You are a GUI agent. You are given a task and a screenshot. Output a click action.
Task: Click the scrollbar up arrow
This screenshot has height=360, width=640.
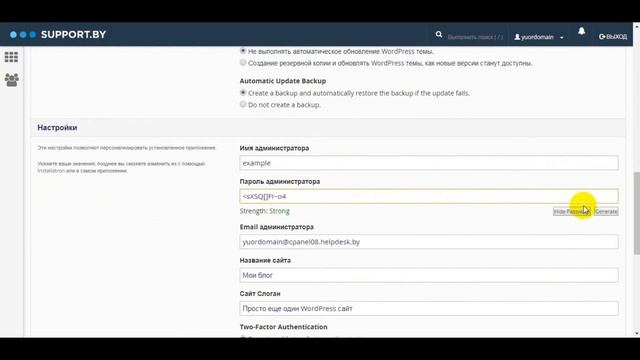(x=637, y=26)
